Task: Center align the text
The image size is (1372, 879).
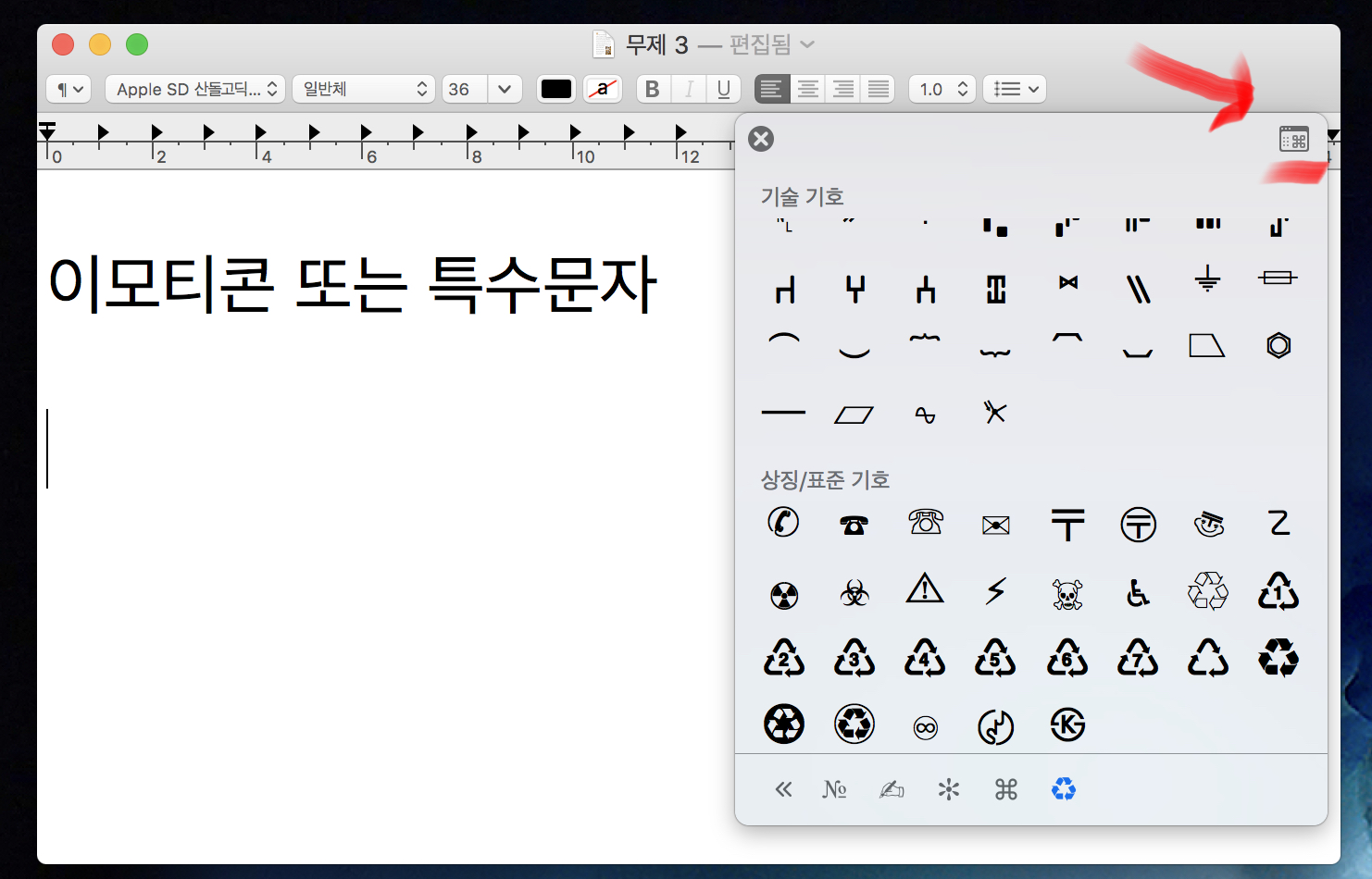Action: pyautogui.click(x=807, y=89)
